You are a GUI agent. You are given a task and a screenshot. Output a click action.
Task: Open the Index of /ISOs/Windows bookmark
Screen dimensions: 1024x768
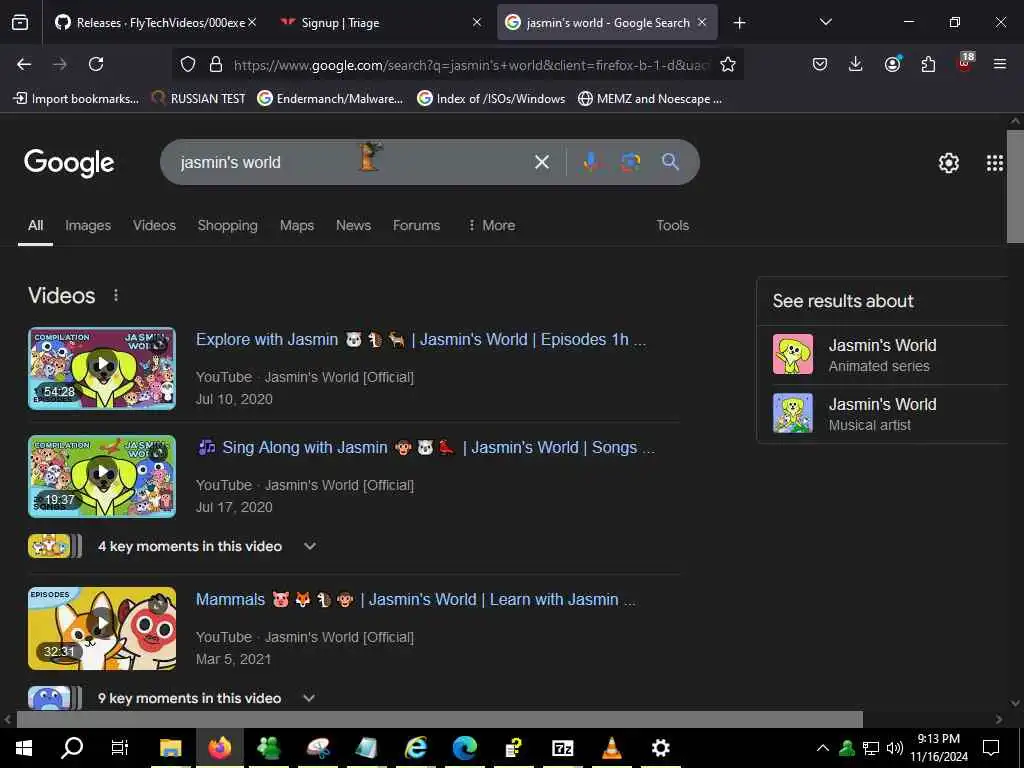[491, 99]
